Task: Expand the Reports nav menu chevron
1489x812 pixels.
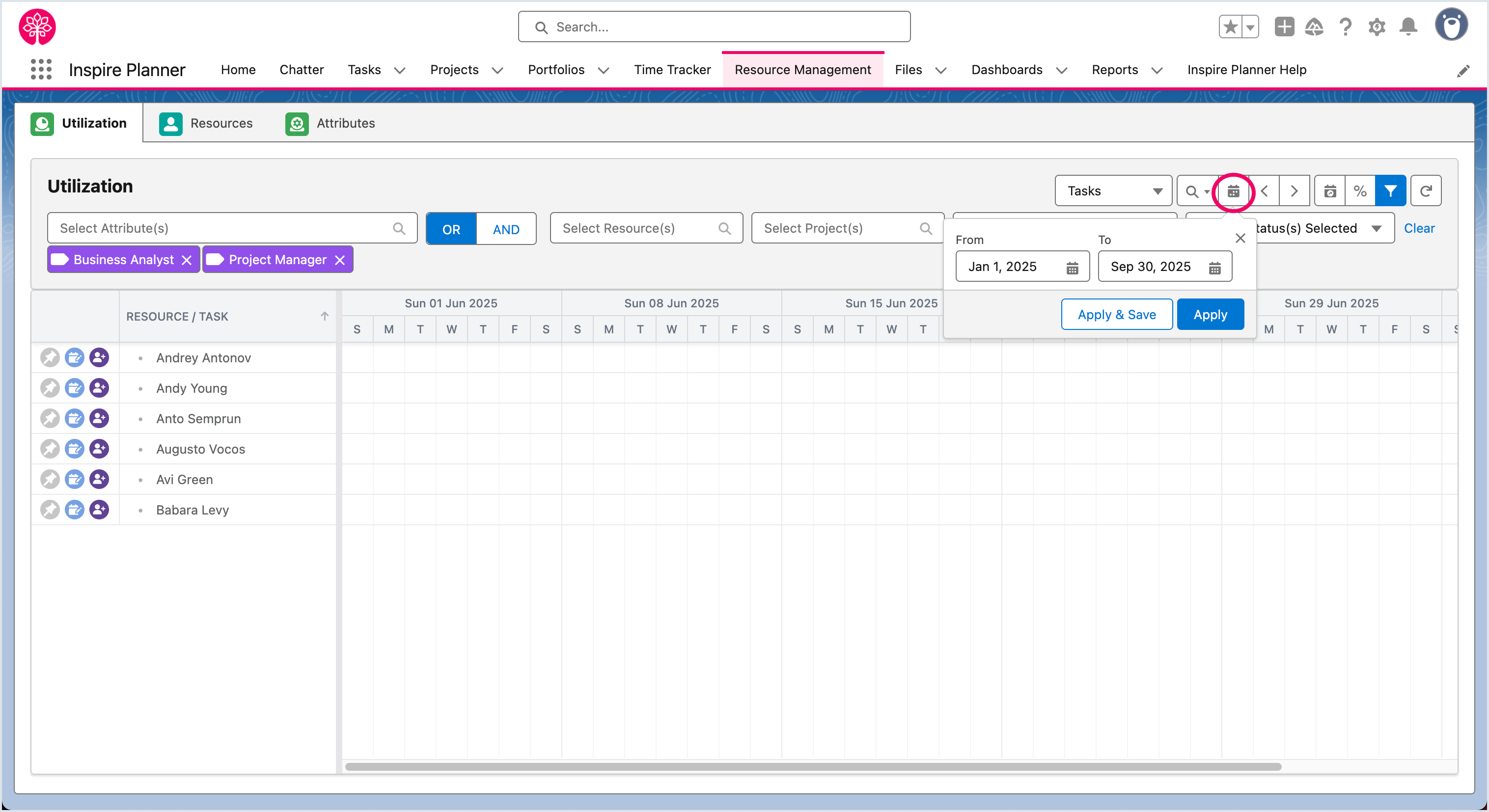Action: pyautogui.click(x=1157, y=71)
